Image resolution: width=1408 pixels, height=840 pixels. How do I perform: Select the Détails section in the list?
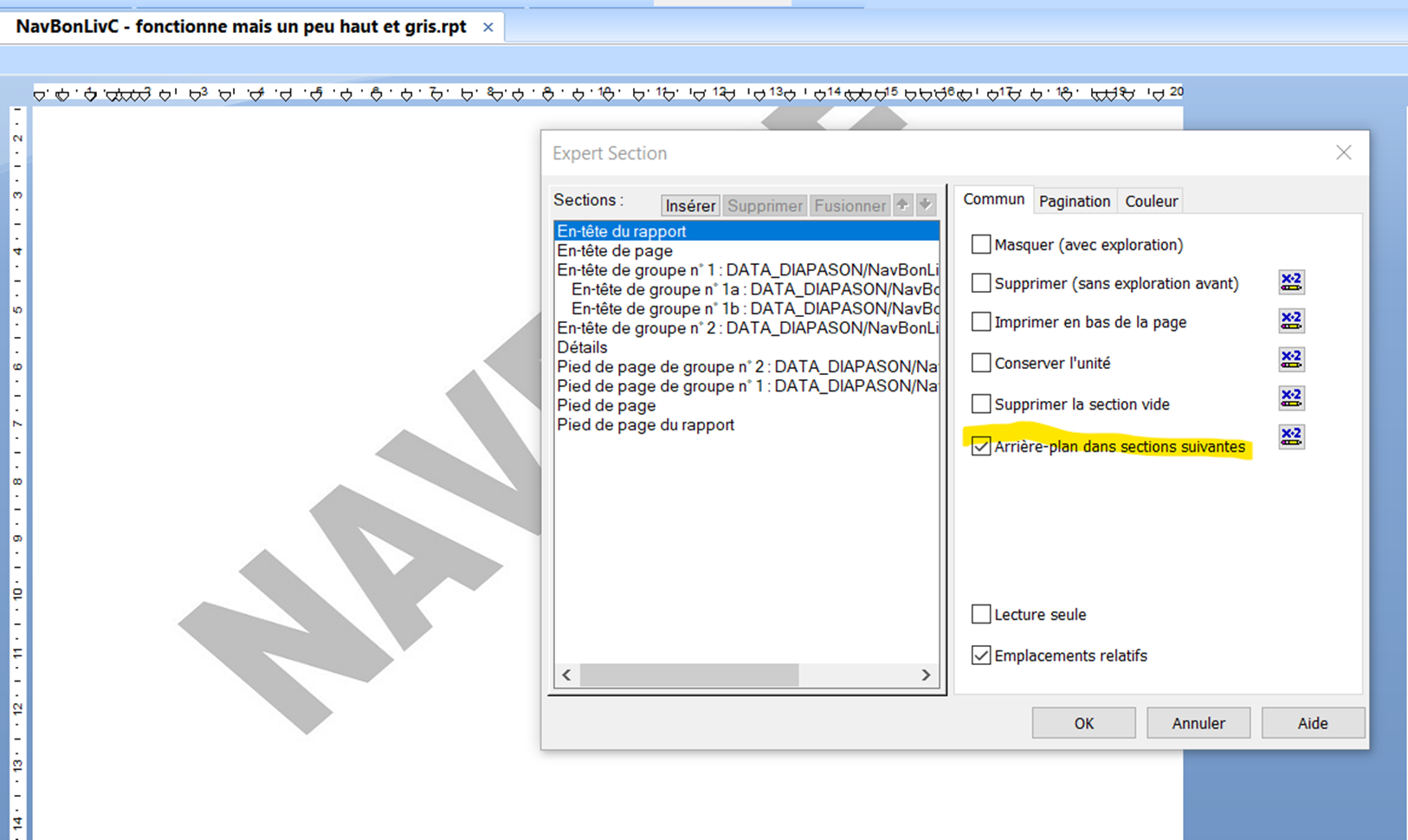pyautogui.click(x=582, y=347)
